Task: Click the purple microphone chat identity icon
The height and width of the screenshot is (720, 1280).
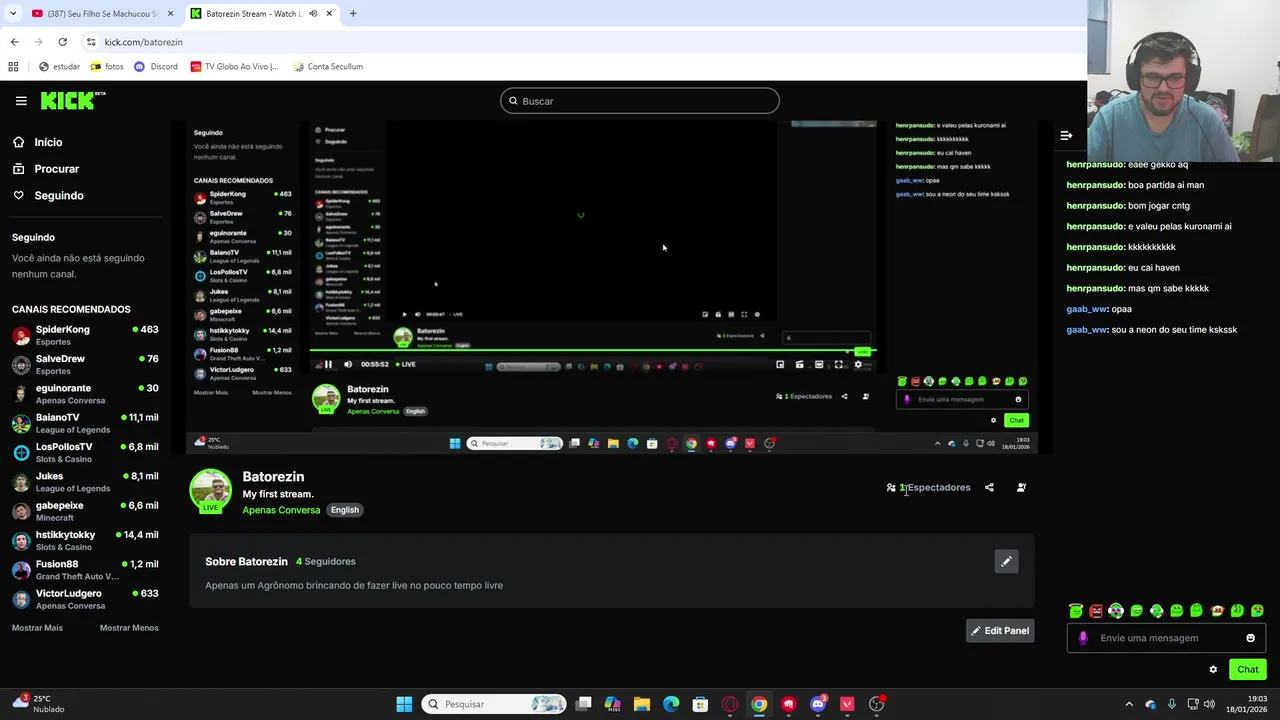Action: tap(1083, 638)
